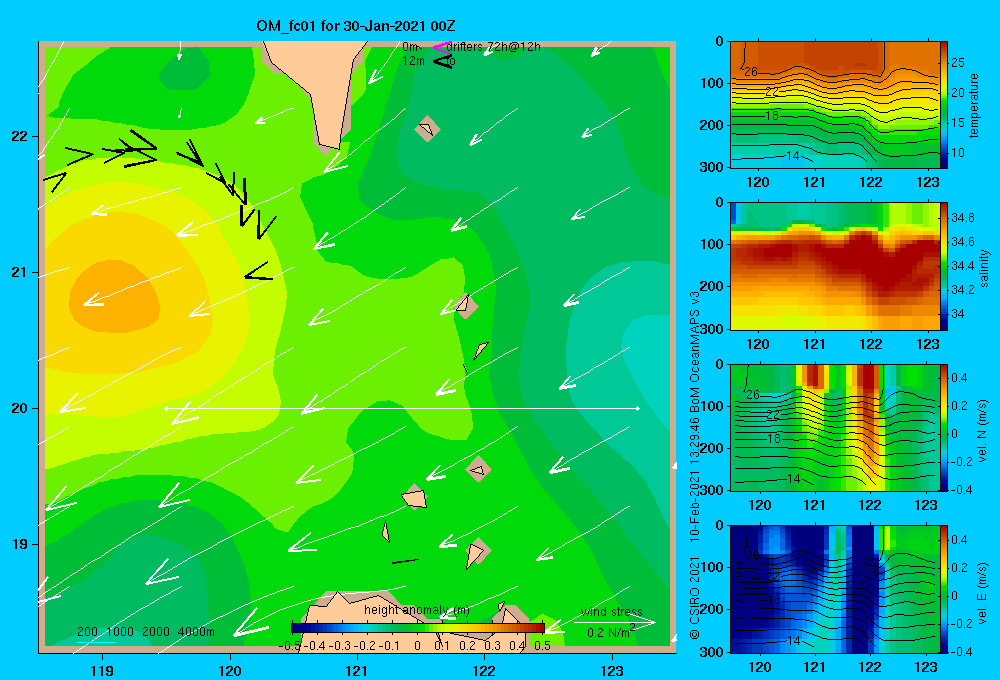This screenshot has height=680, width=1000.
Task: Click the 'height anomaly (m)' label
Action: (416, 610)
